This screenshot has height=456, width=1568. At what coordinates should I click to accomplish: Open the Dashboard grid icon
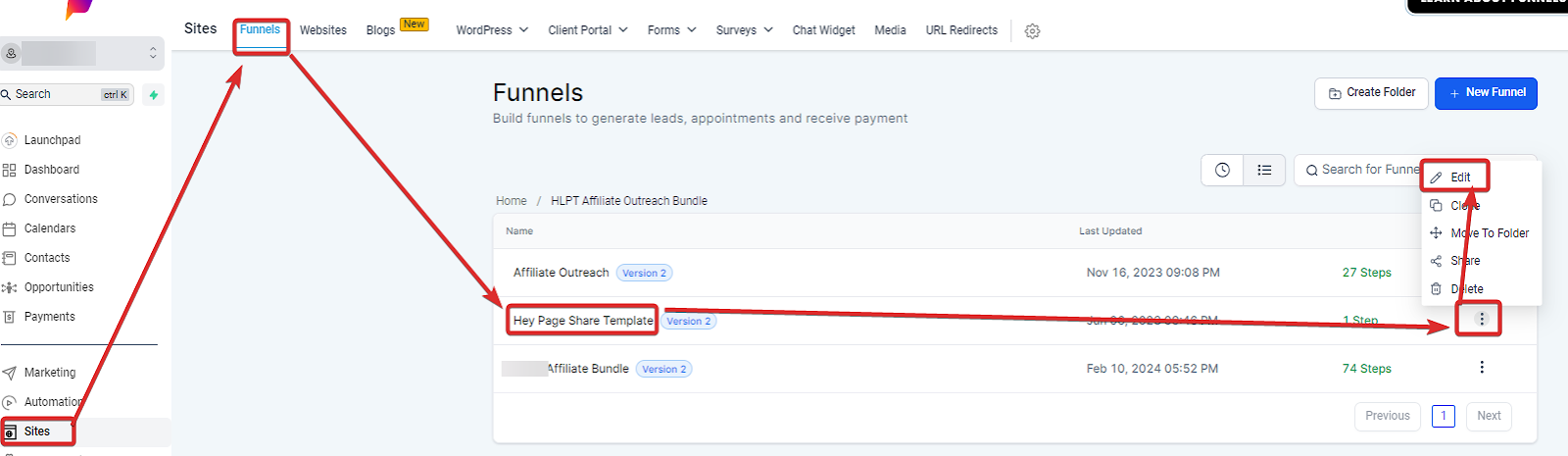10,170
